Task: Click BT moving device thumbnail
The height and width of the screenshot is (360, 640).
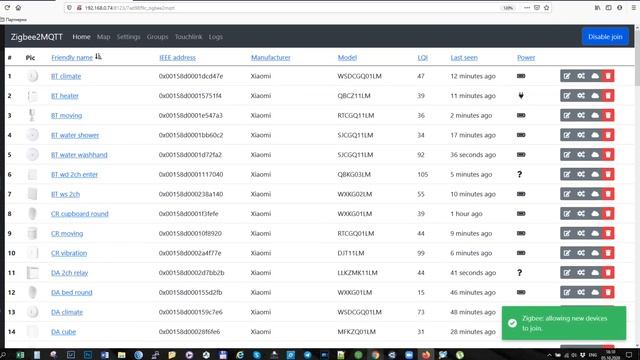Action: [x=32, y=115]
